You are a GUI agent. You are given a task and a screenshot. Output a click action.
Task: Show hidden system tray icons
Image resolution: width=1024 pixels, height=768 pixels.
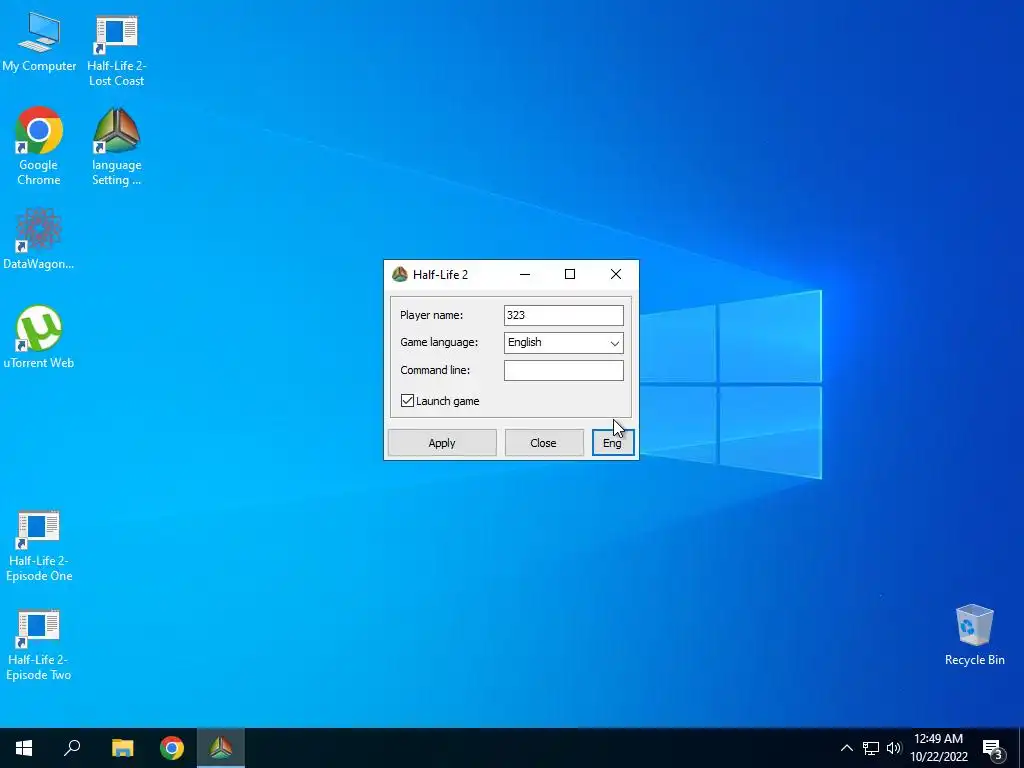coord(846,748)
